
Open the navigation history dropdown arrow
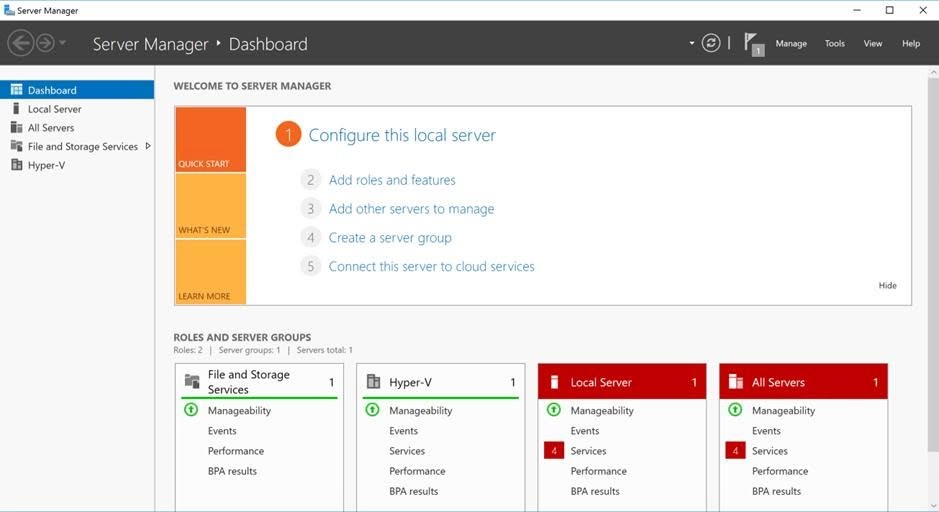click(62, 43)
